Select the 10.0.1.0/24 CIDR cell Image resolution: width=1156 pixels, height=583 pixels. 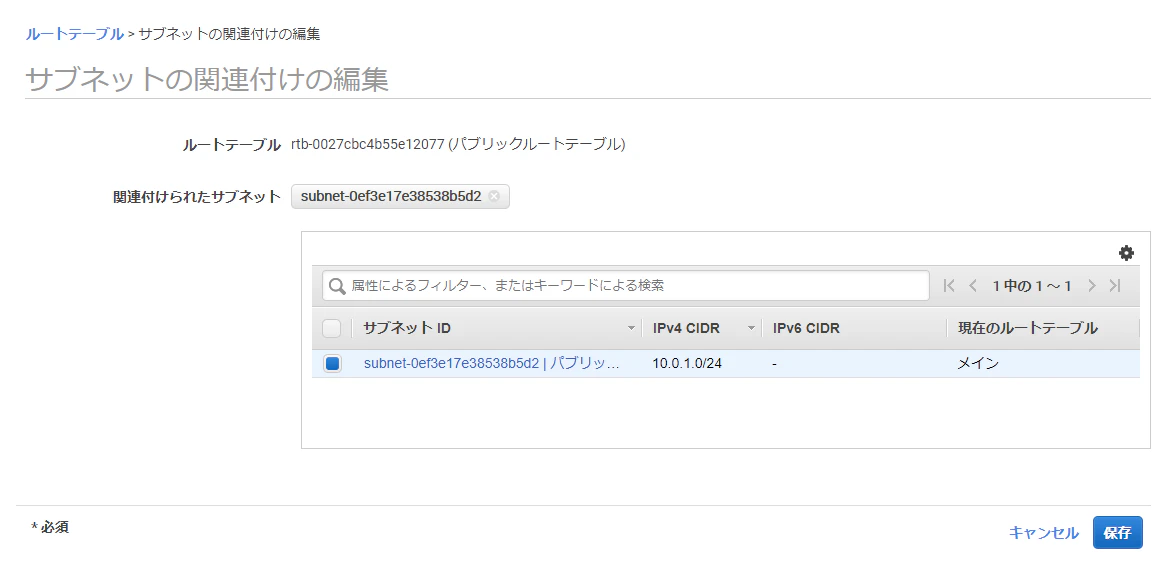[x=687, y=363]
